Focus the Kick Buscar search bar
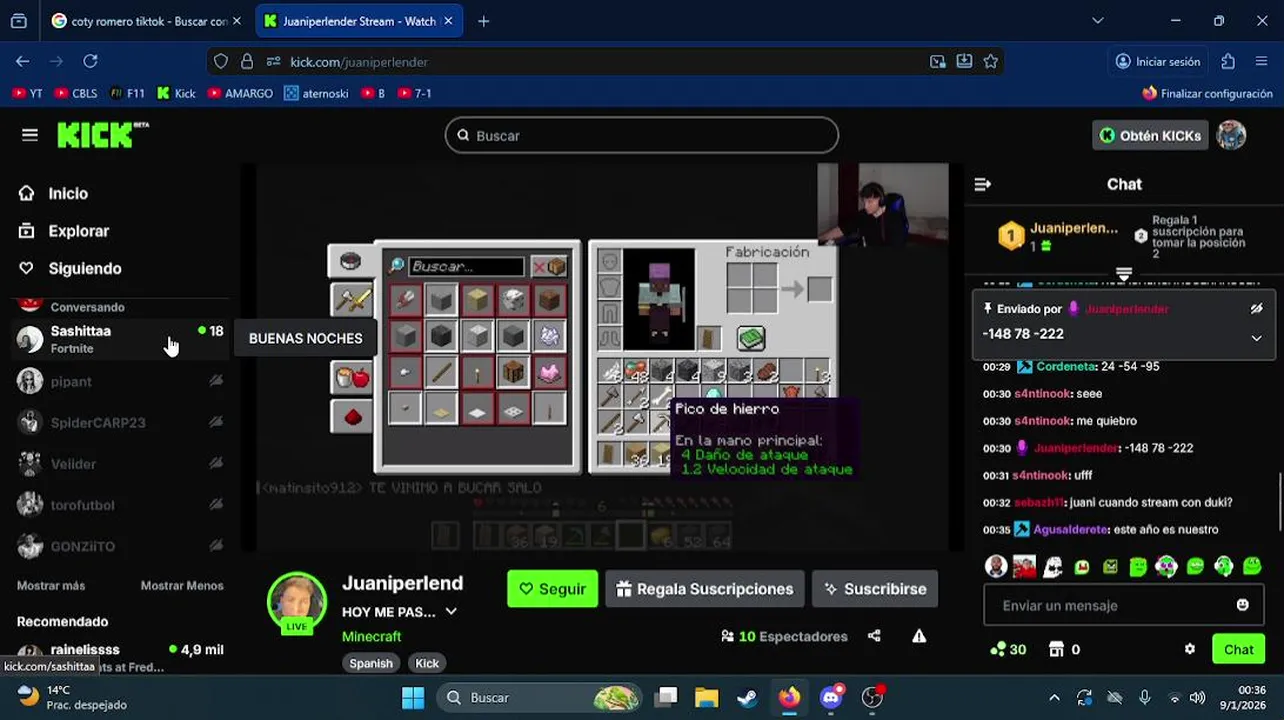Viewport: 1284px width, 720px height. pos(642,135)
